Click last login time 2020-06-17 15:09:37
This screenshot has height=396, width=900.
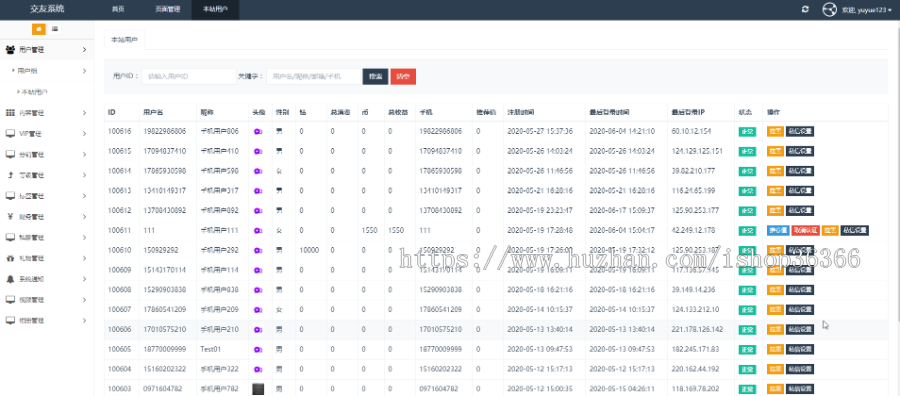pos(622,211)
